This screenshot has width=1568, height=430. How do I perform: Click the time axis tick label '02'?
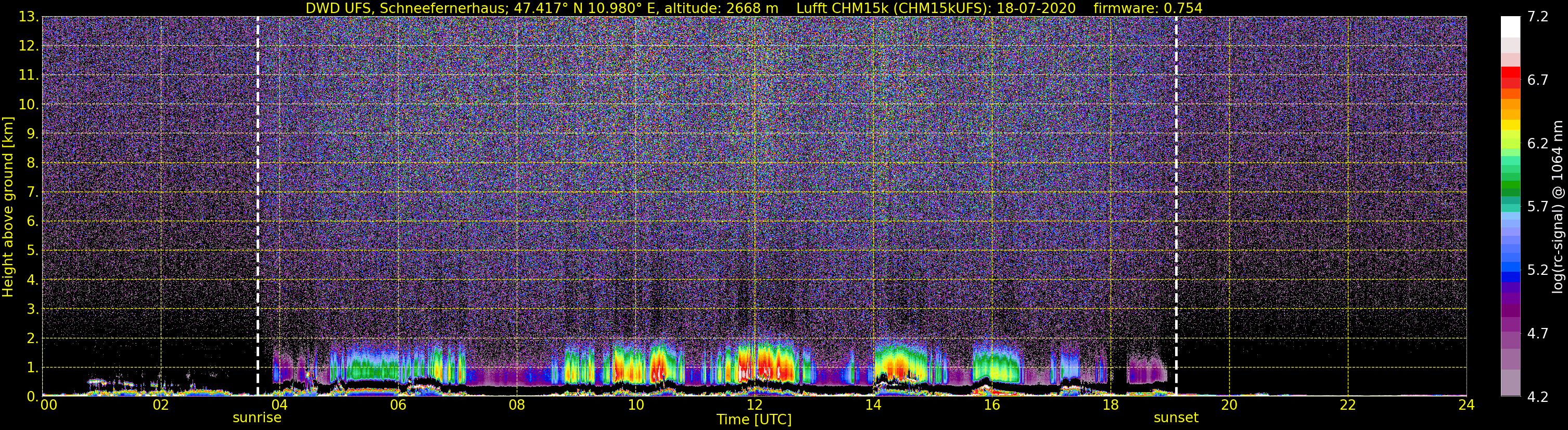[161, 406]
